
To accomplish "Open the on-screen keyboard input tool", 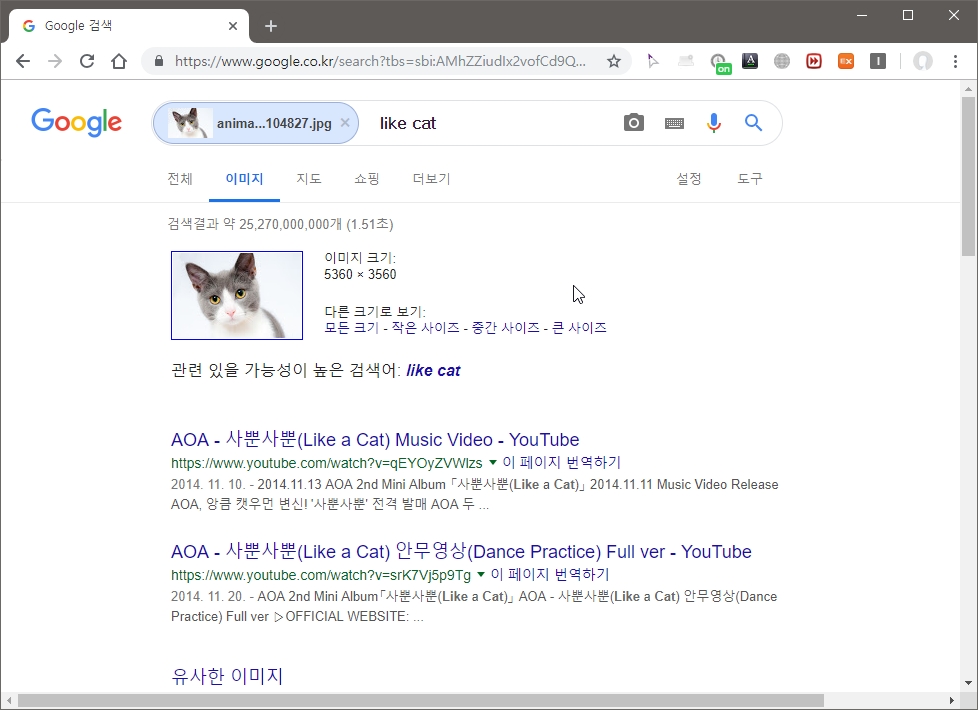I will coord(673,122).
